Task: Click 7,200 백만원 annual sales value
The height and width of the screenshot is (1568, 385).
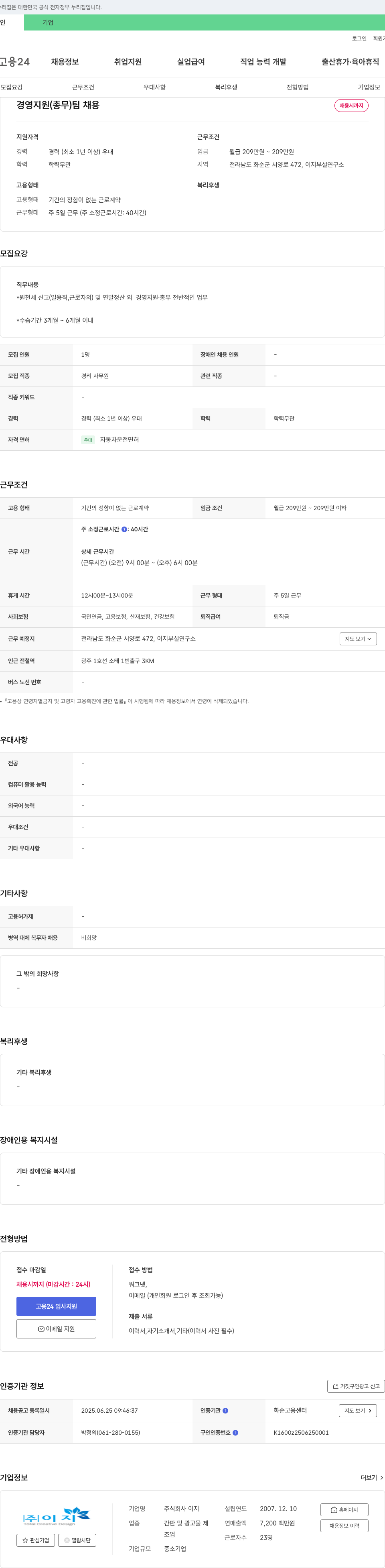Action: [x=278, y=1523]
